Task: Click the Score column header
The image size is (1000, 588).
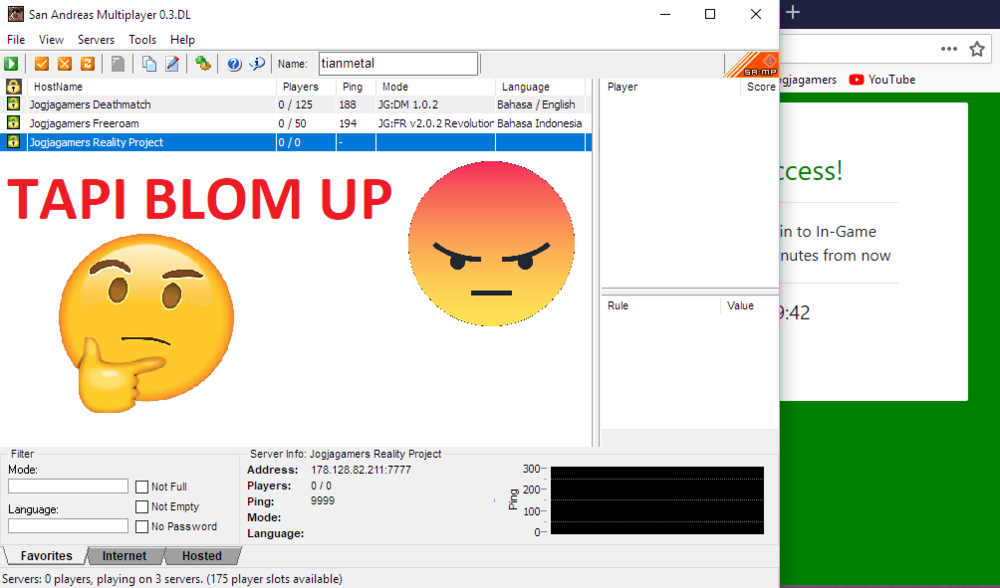Action: (x=760, y=87)
